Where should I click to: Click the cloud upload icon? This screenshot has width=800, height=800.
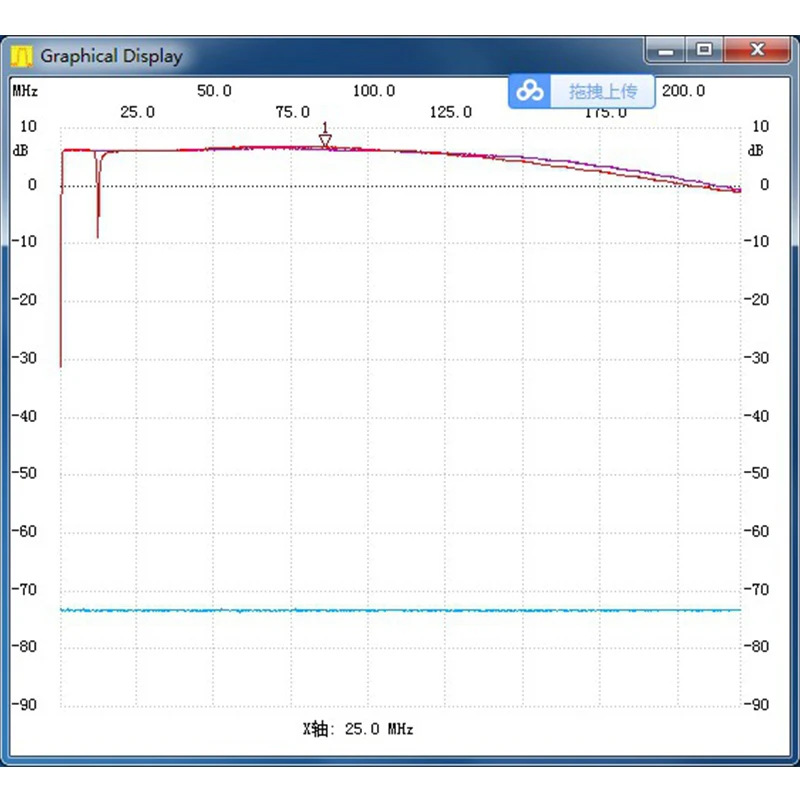point(530,91)
